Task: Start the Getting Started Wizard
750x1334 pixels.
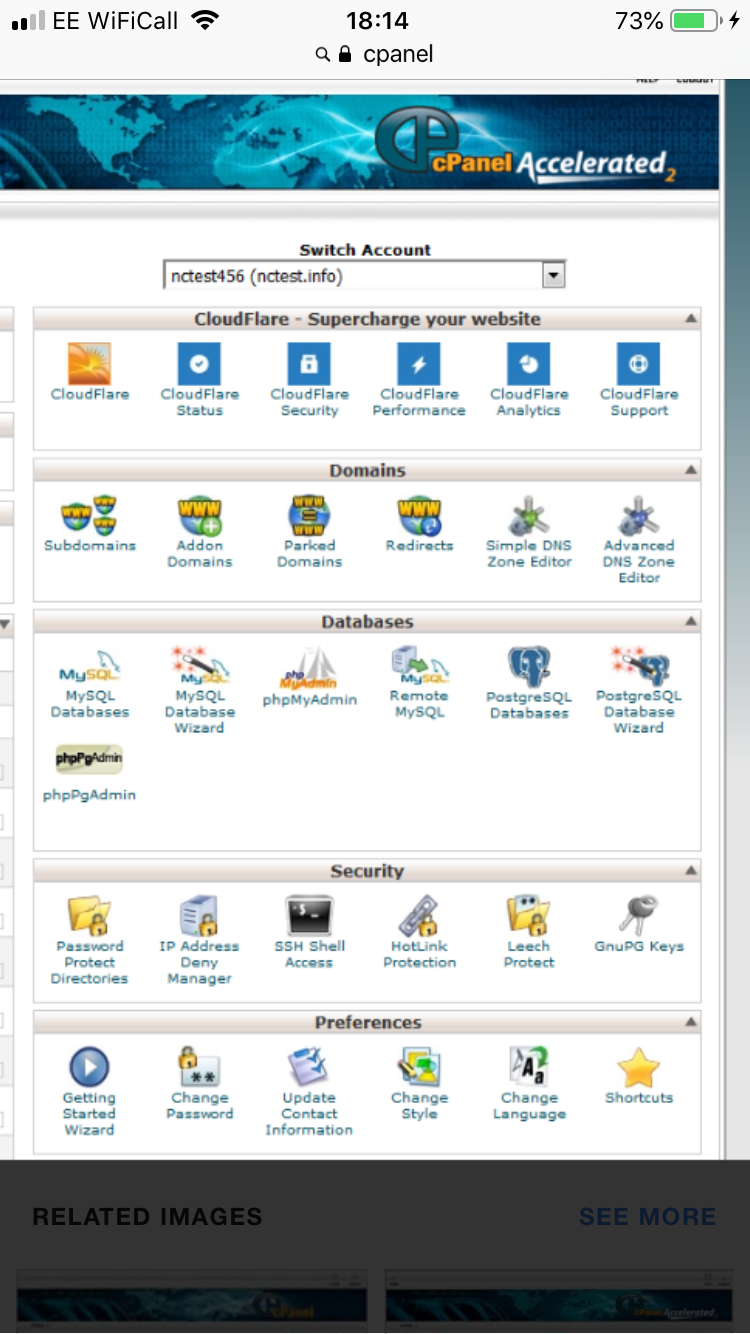Action: point(89,1068)
